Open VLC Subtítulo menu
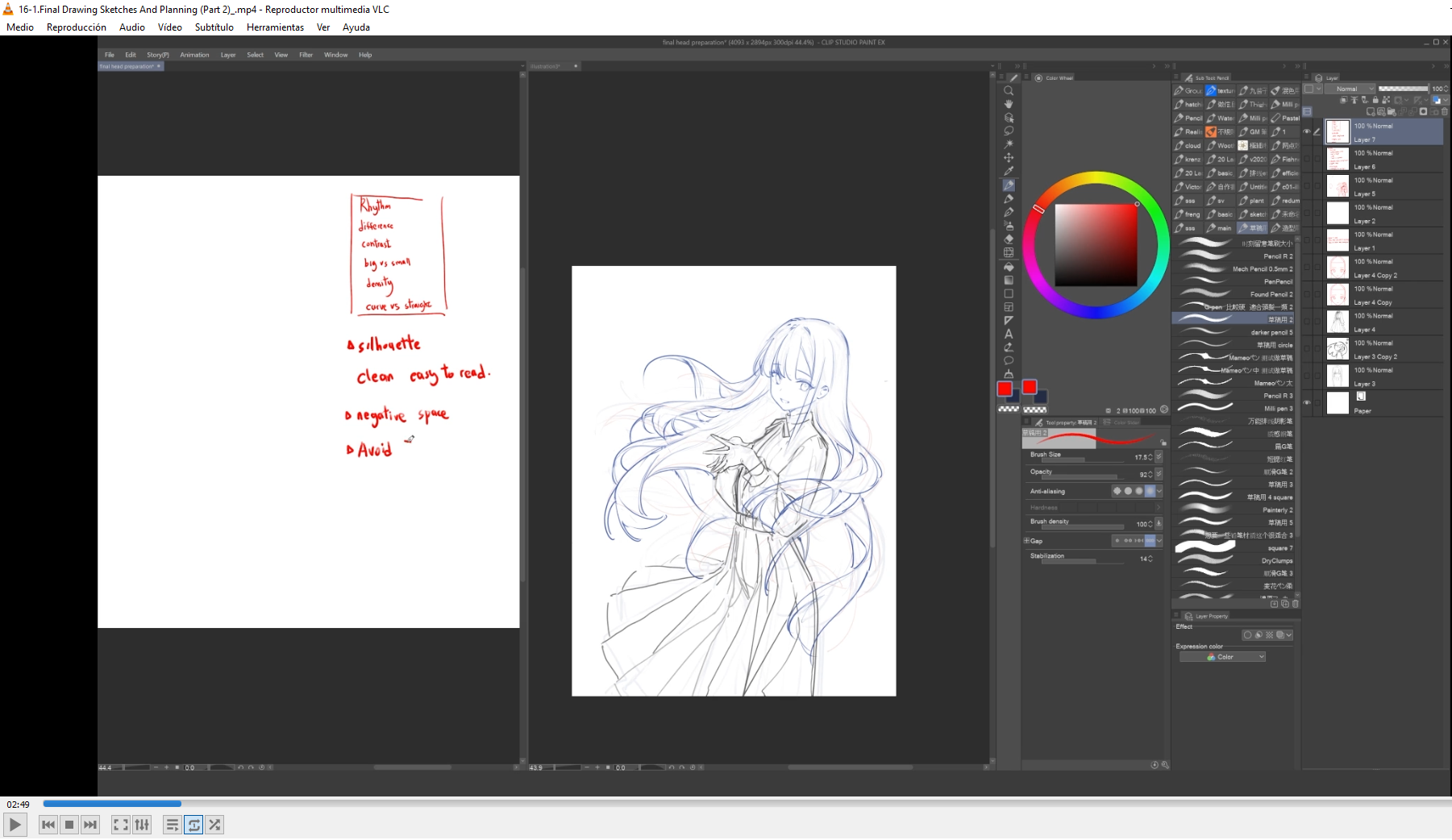The height and width of the screenshot is (840, 1452). tap(214, 27)
